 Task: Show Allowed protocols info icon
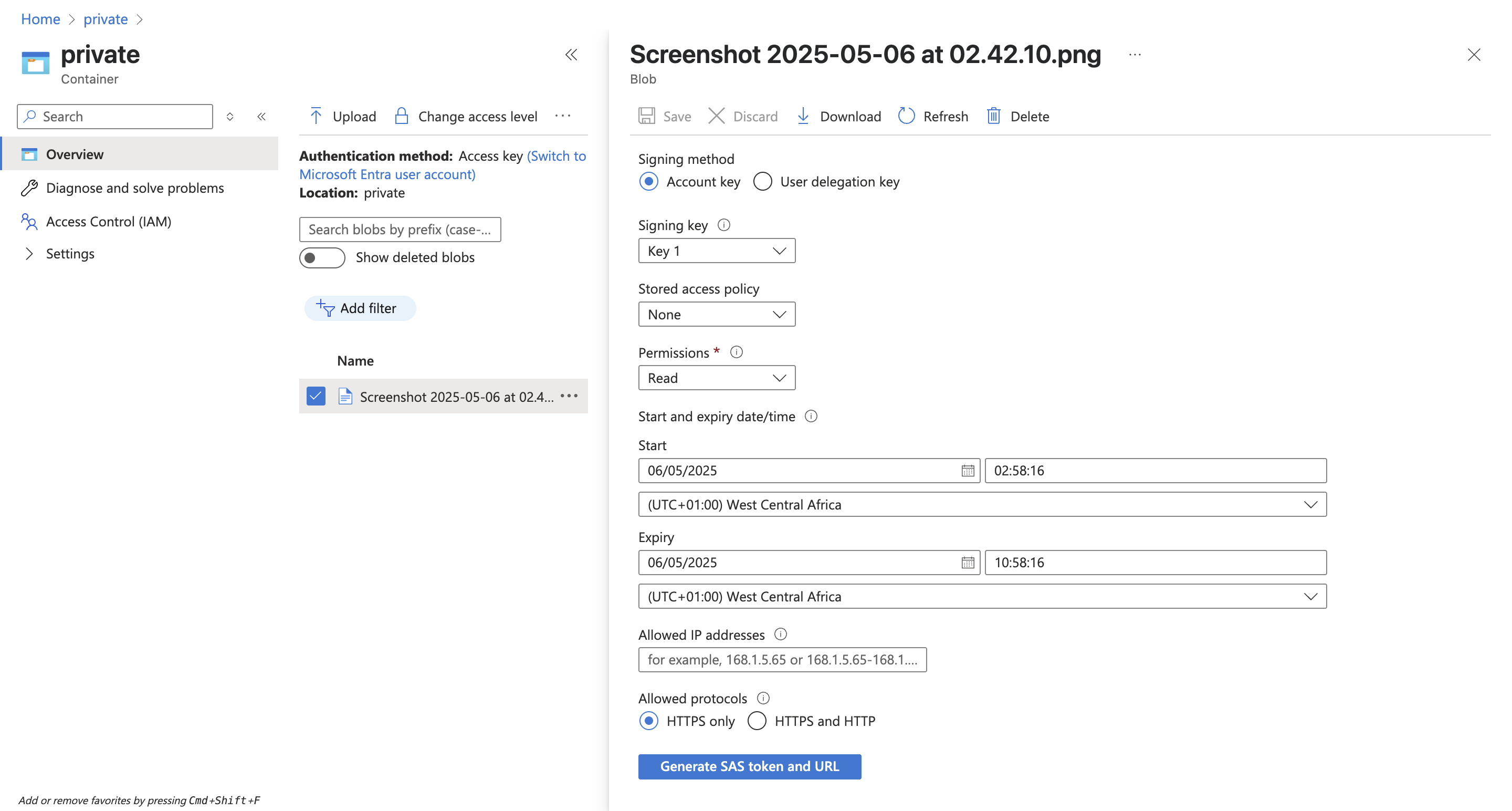(x=763, y=698)
